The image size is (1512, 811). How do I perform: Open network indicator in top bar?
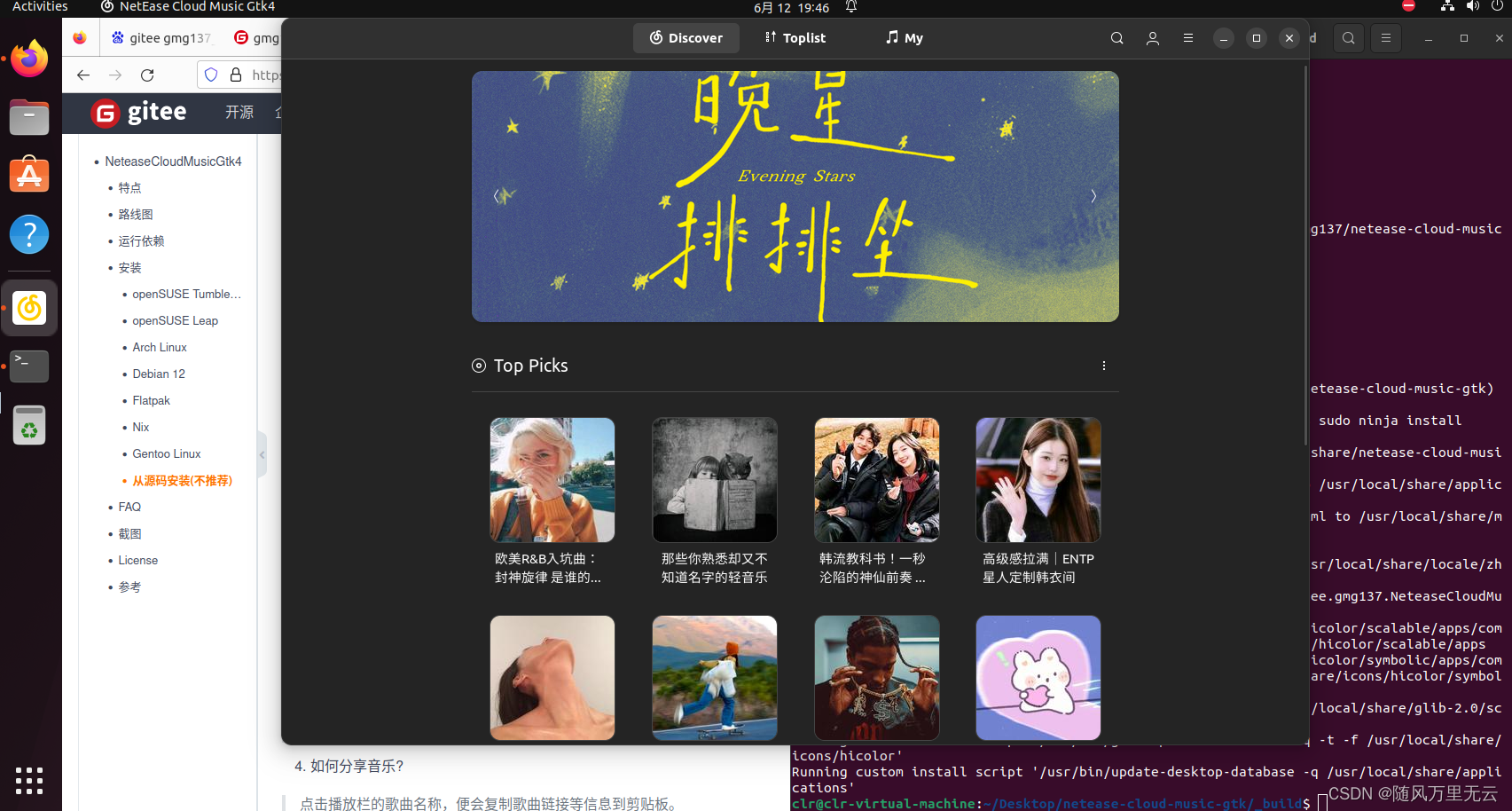tap(1447, 6)
